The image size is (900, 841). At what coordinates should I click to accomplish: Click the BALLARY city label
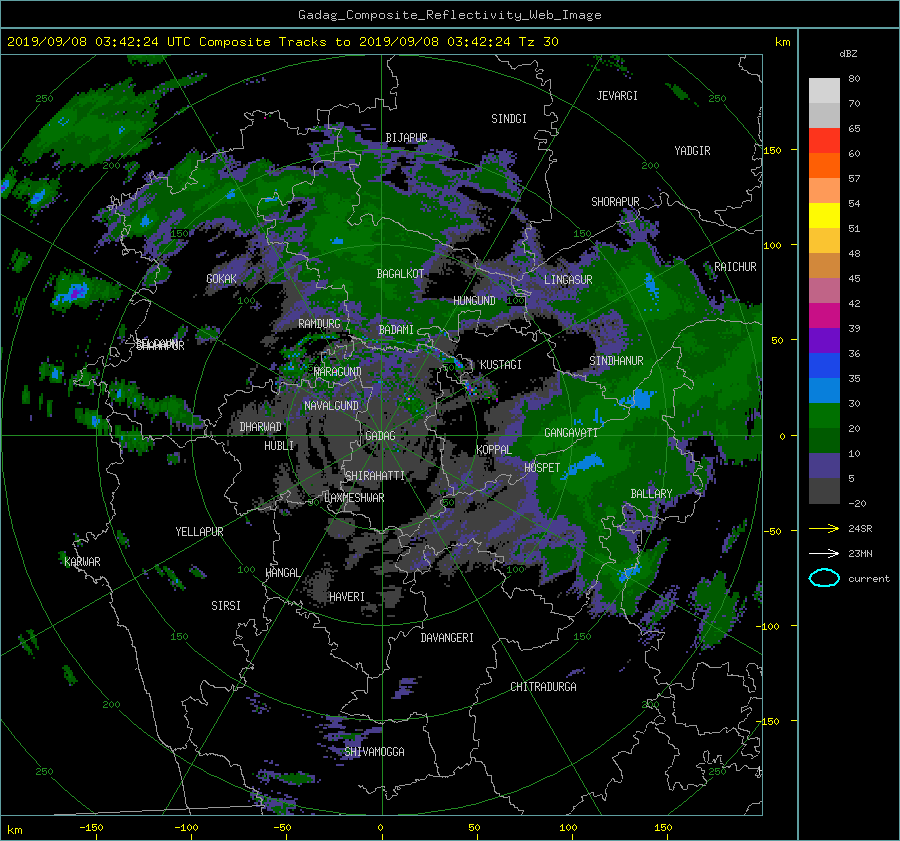point(651,494)
